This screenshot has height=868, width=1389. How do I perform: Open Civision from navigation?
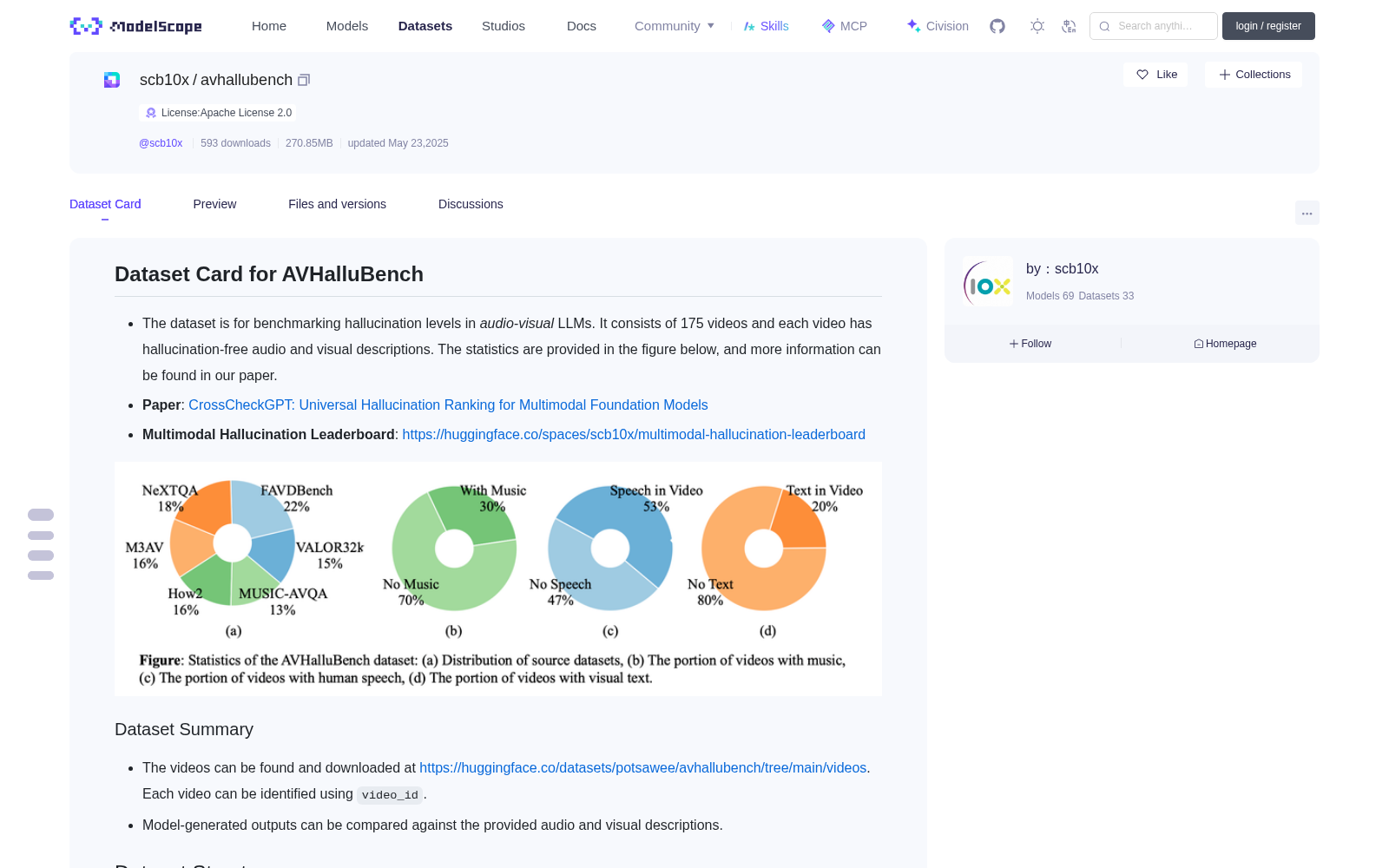tap(938, 26)
